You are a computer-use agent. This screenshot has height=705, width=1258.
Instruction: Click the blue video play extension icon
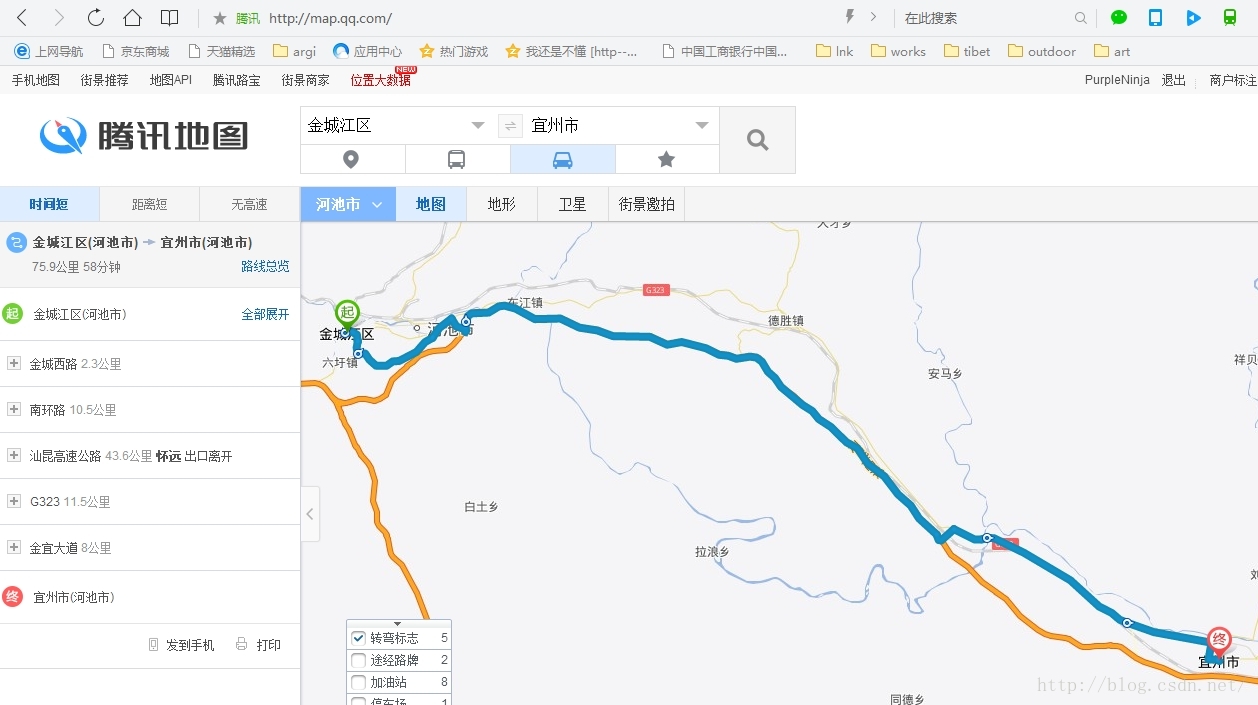pos(1193,18)
